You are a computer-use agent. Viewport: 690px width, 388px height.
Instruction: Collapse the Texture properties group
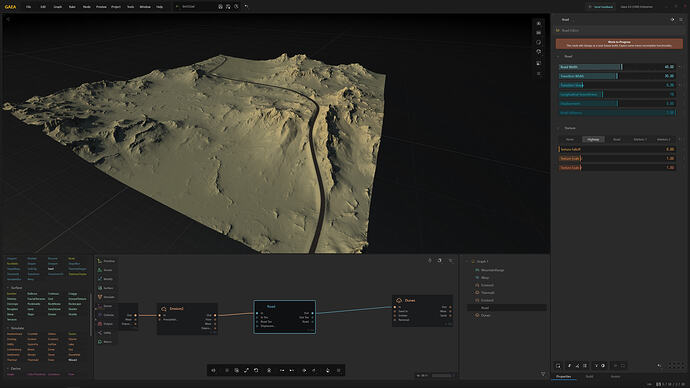tap(558, 128)
